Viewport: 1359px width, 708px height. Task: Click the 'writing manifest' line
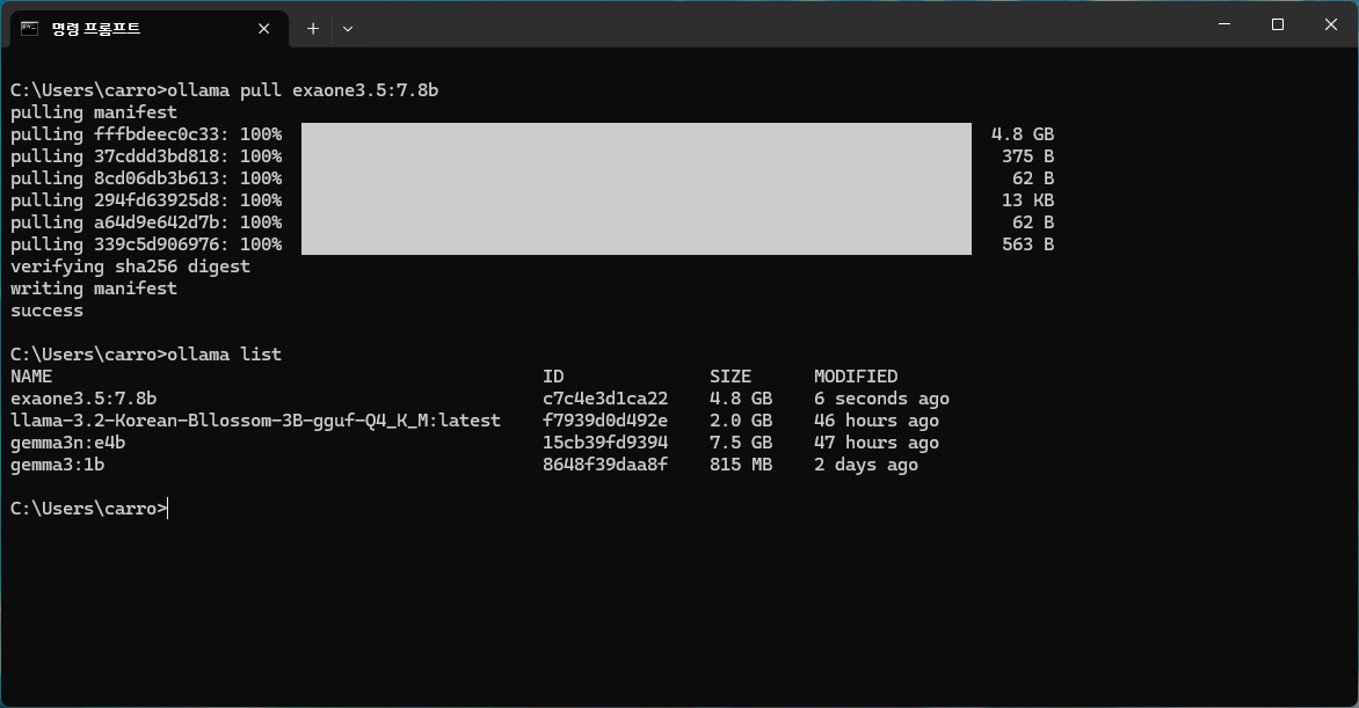(x=94, y=288)
